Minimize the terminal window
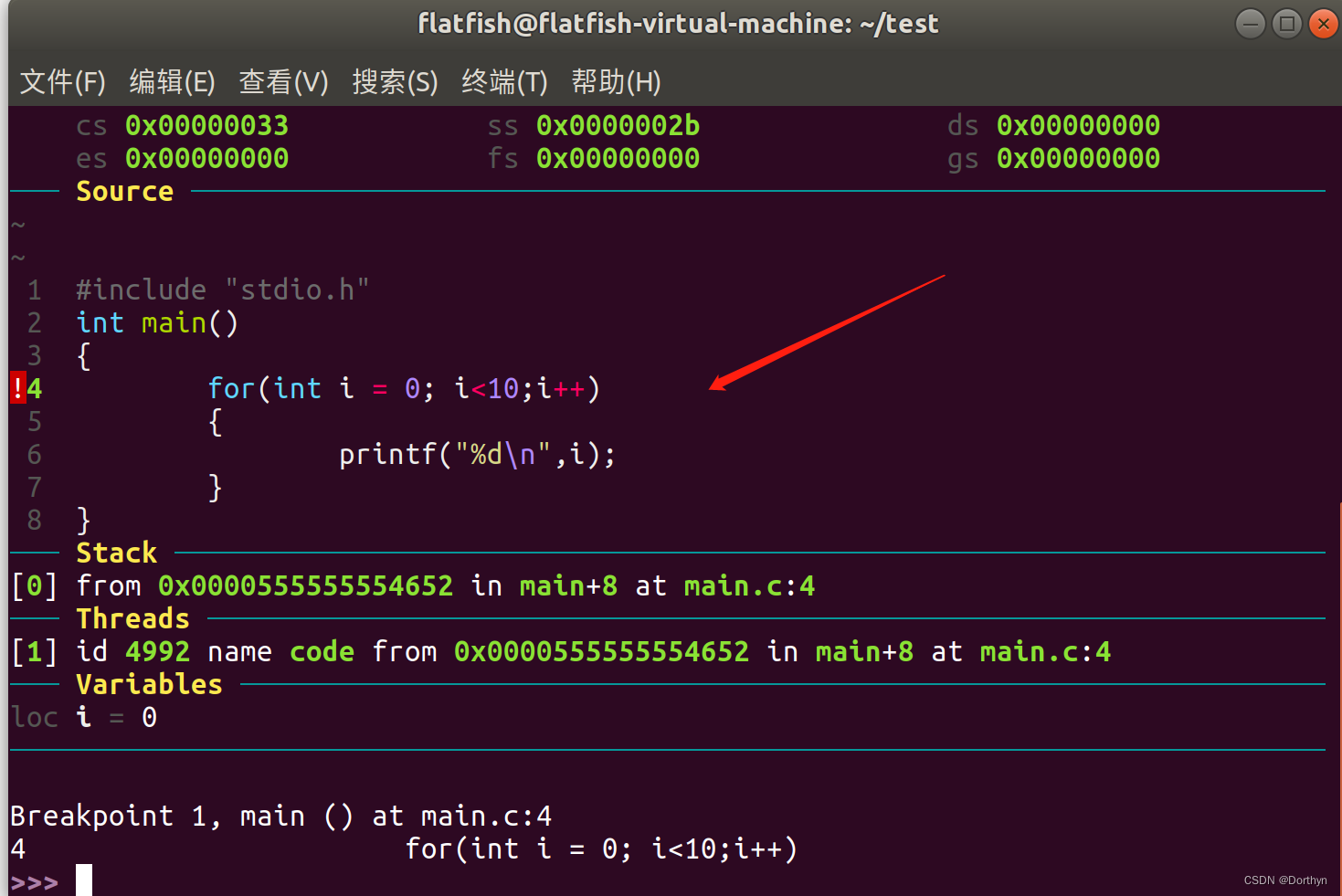The width and height of the screenshot is (1342, 896). pos(1250,24)
